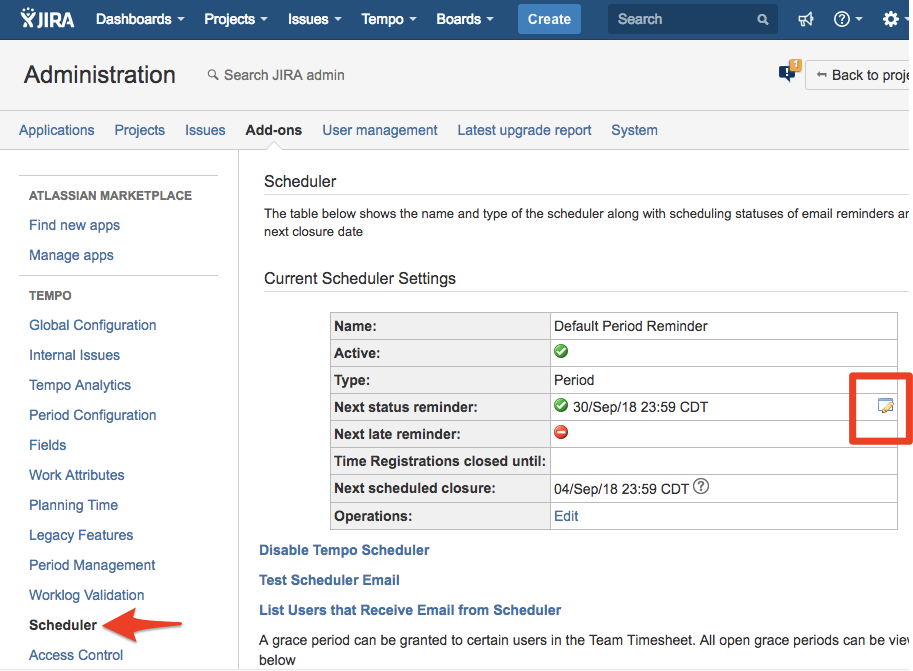Image resolution: width=913 pixels, height=671 pixels.
Task: Click the Back to project button
Action: [859, 75]
